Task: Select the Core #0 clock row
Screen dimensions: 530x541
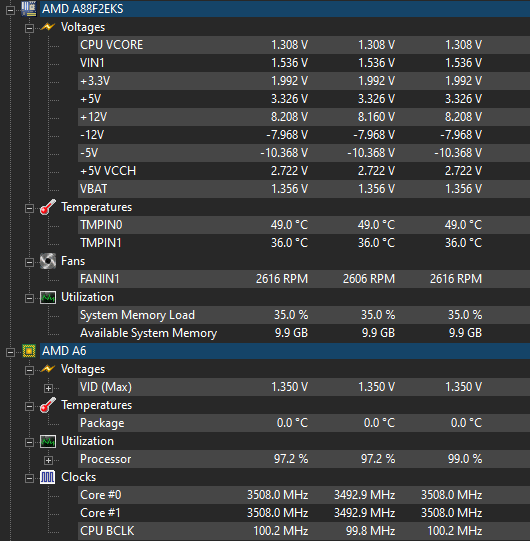Action: (304, 495)
